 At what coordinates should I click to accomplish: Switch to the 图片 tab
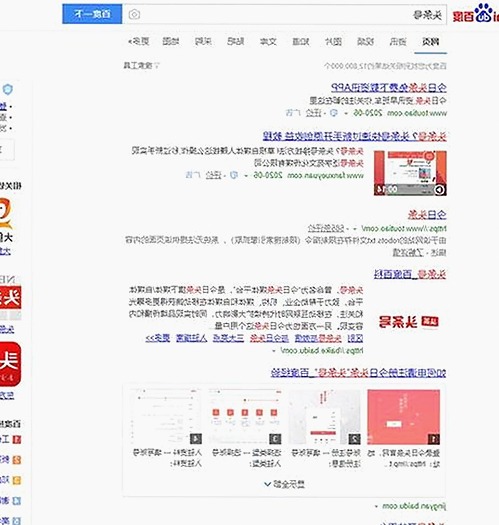333,42
